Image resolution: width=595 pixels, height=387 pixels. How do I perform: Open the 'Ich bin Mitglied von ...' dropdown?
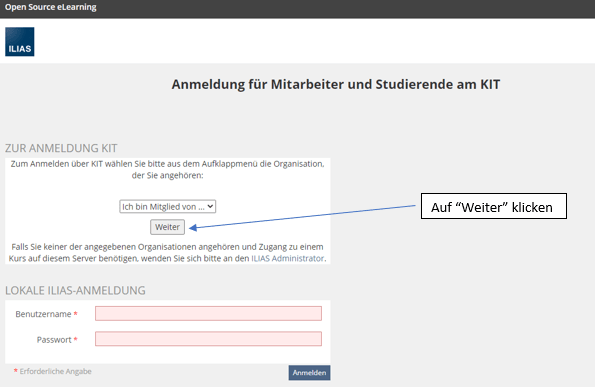click(168, 206)
